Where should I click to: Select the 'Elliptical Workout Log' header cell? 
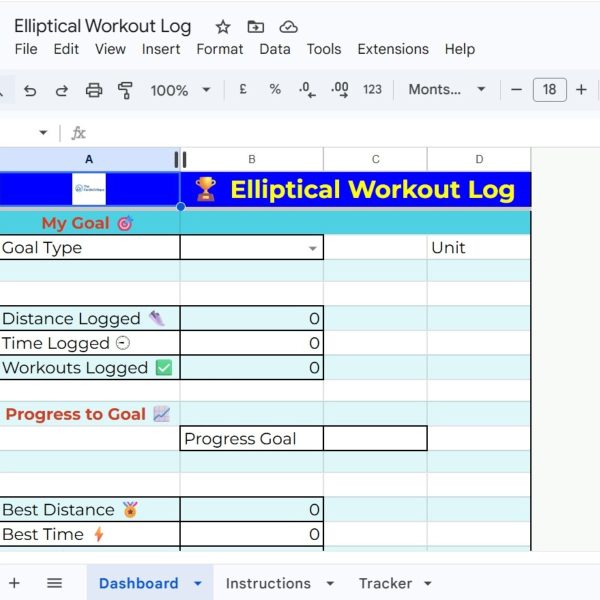(355, 189)
